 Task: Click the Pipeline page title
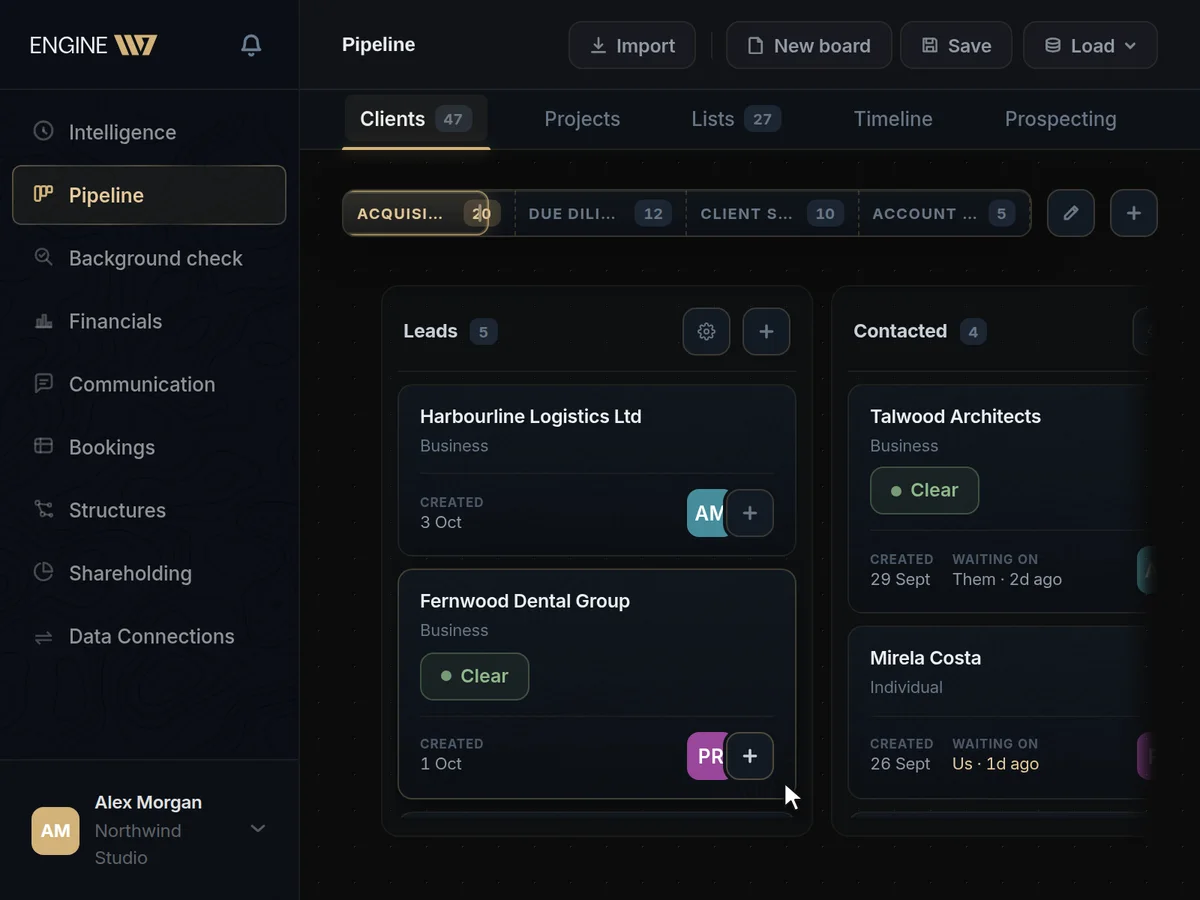[378, 45]
